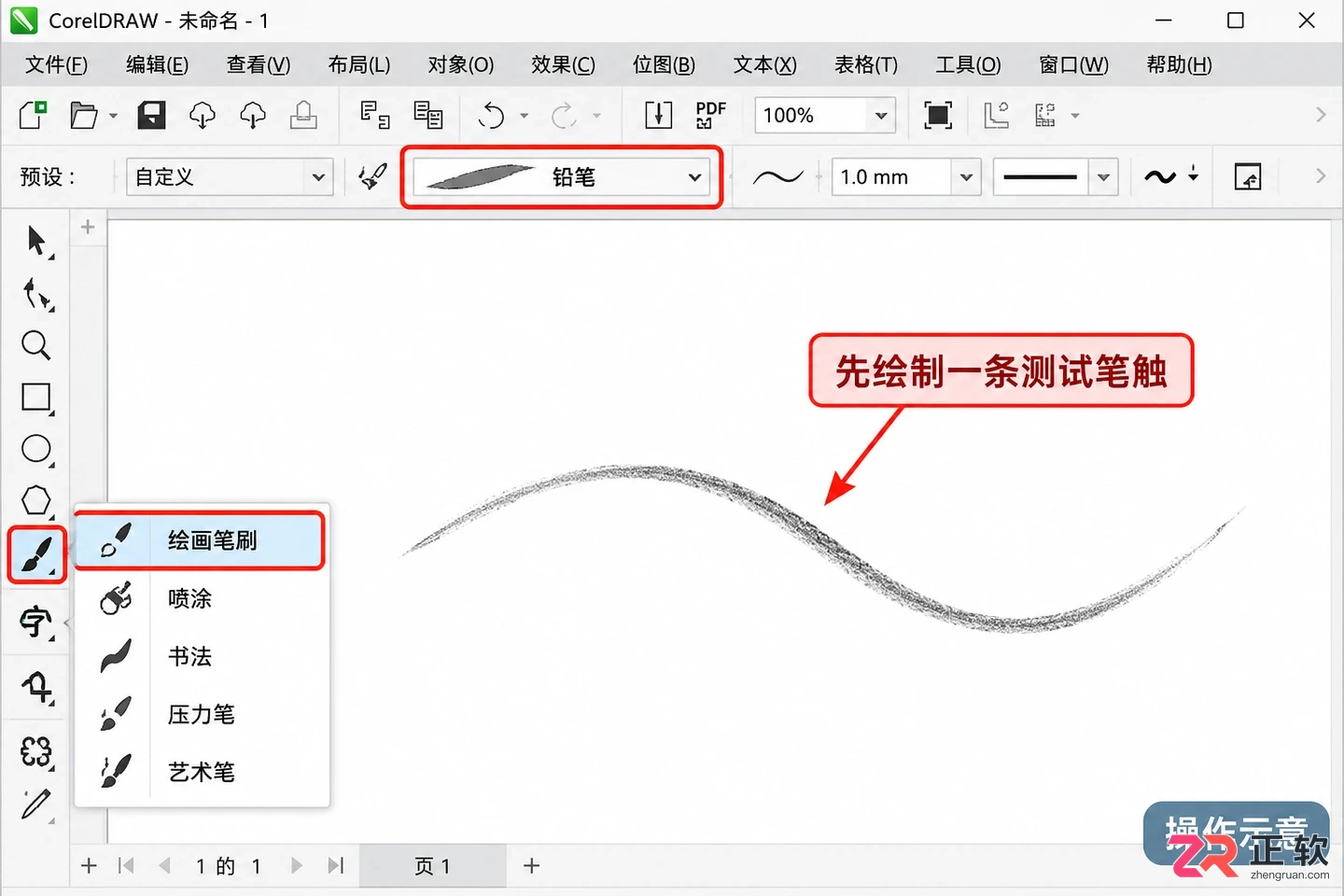Expand the Open folder dropdown arrow
1344x896 pixels.
[x=113, y=116]
